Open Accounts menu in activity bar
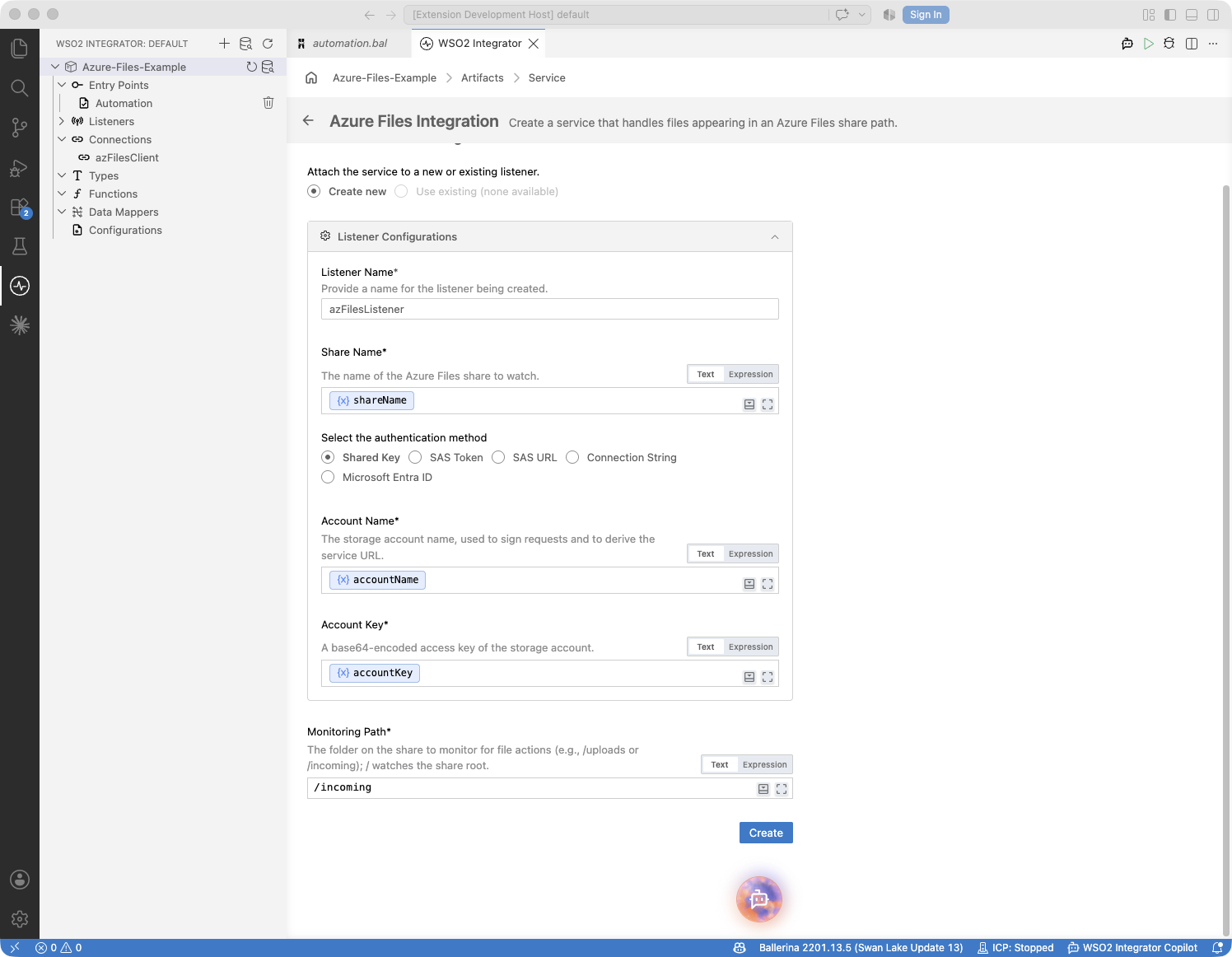Screen dimensions: 1232x957 pyautogui.click(x=20, y=880)
